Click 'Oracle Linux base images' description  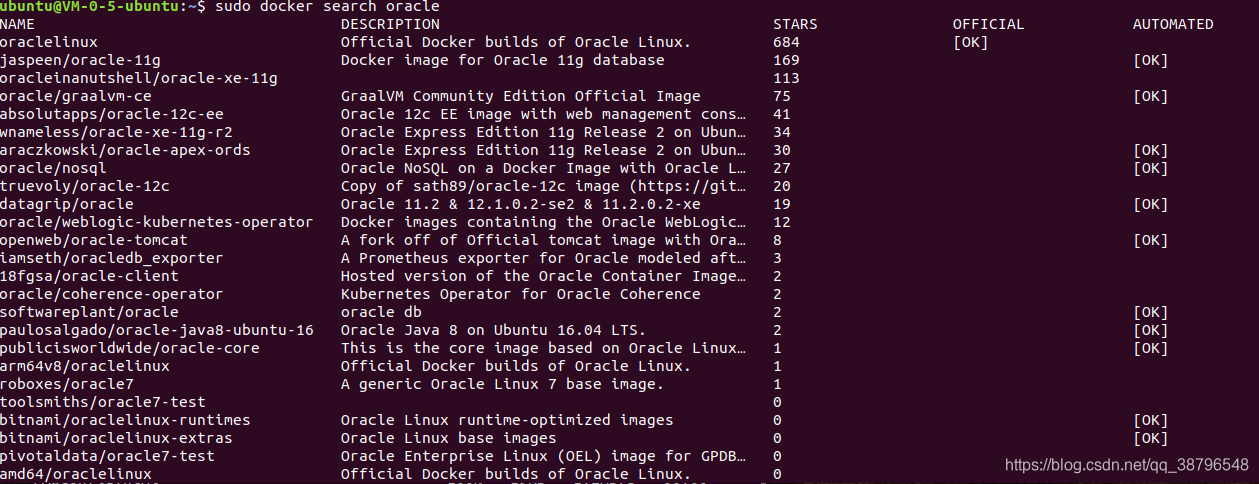point(449,438)
